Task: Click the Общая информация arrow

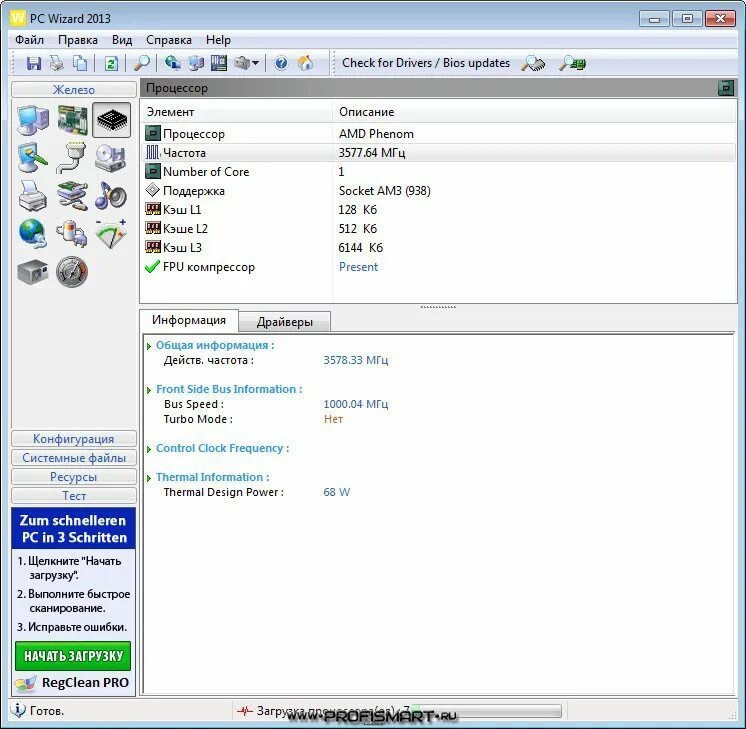Action: point(149,346)
